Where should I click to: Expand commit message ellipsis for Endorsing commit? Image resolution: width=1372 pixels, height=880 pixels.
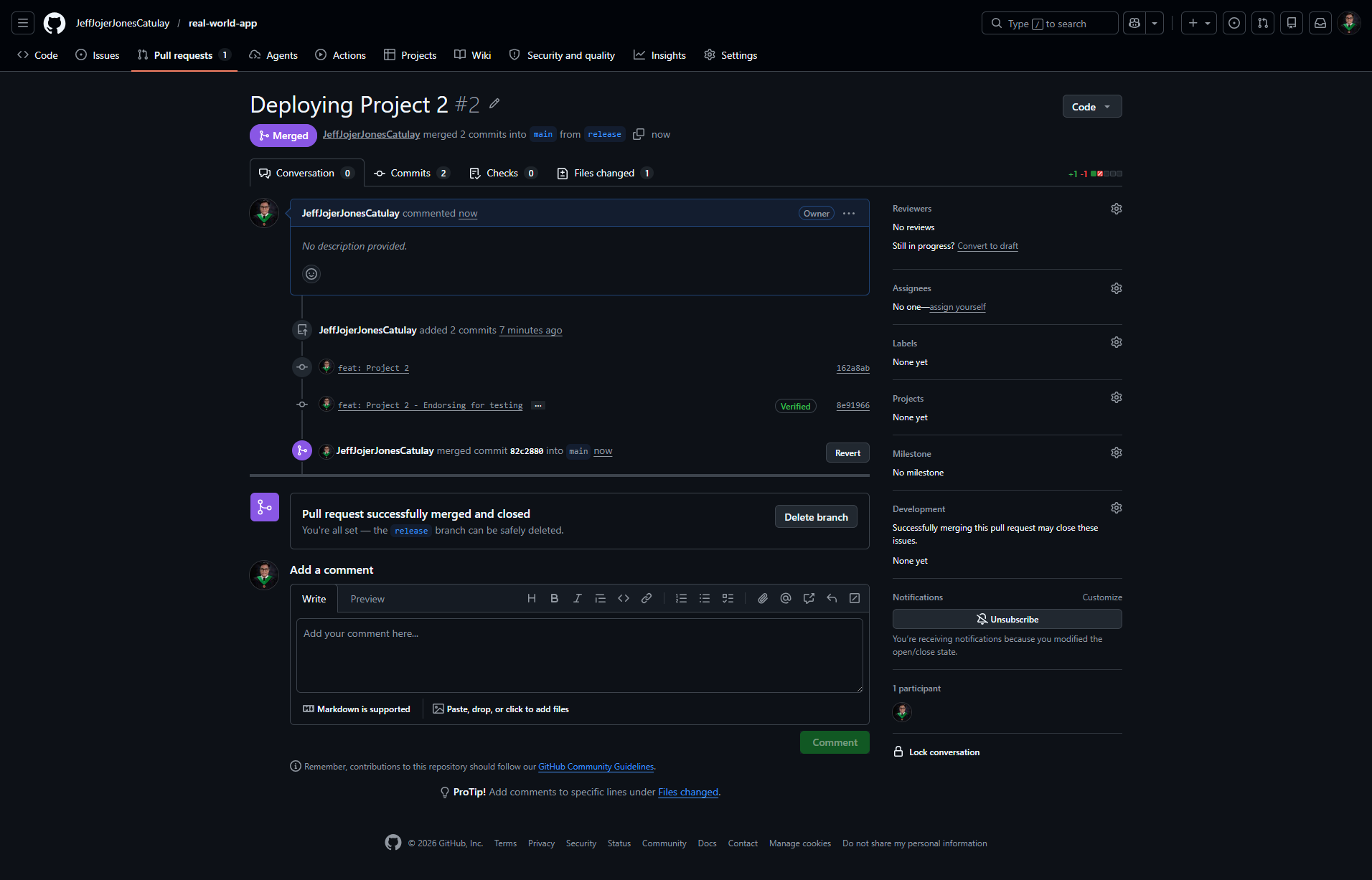click(x=538, y=406)
